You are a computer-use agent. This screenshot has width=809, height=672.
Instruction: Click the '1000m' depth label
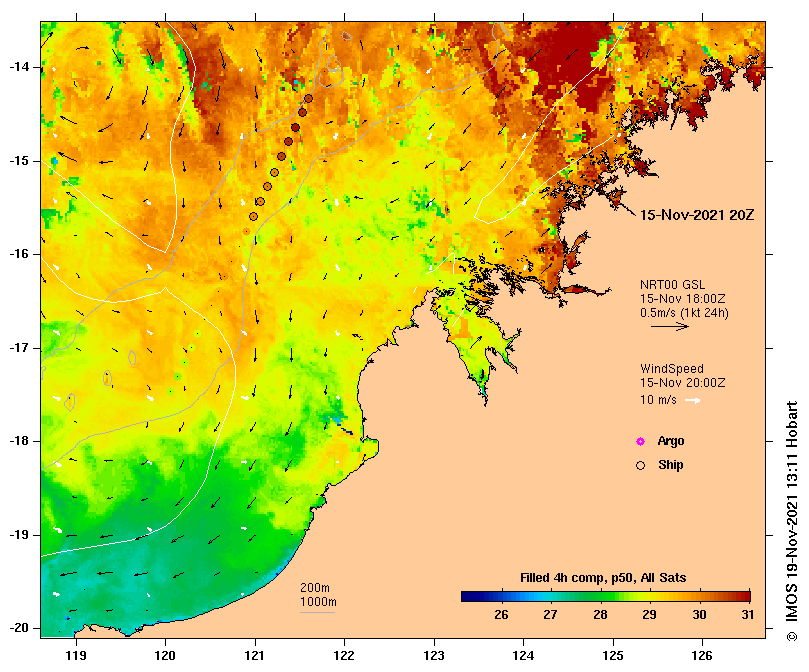[x=318, y=602]
